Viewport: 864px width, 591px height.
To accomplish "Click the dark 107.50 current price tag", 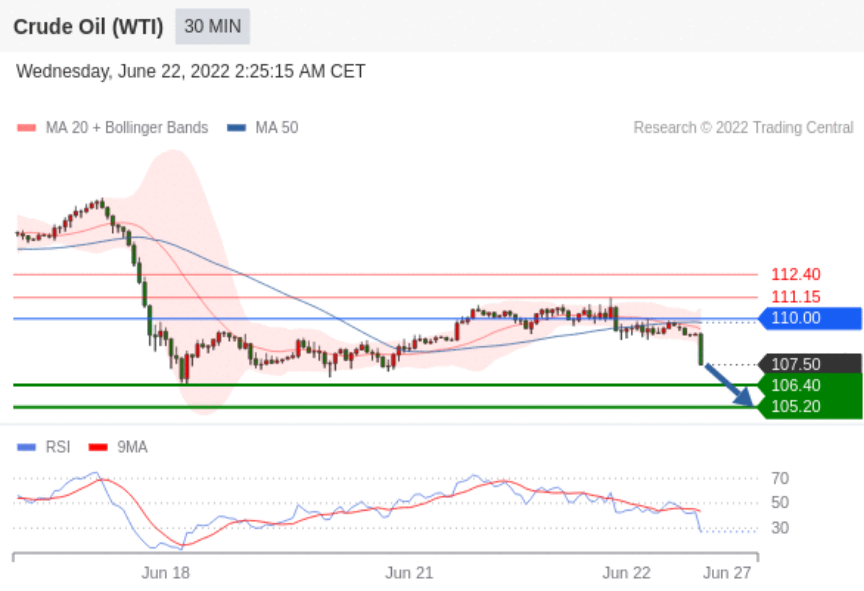I will [810, 364].
